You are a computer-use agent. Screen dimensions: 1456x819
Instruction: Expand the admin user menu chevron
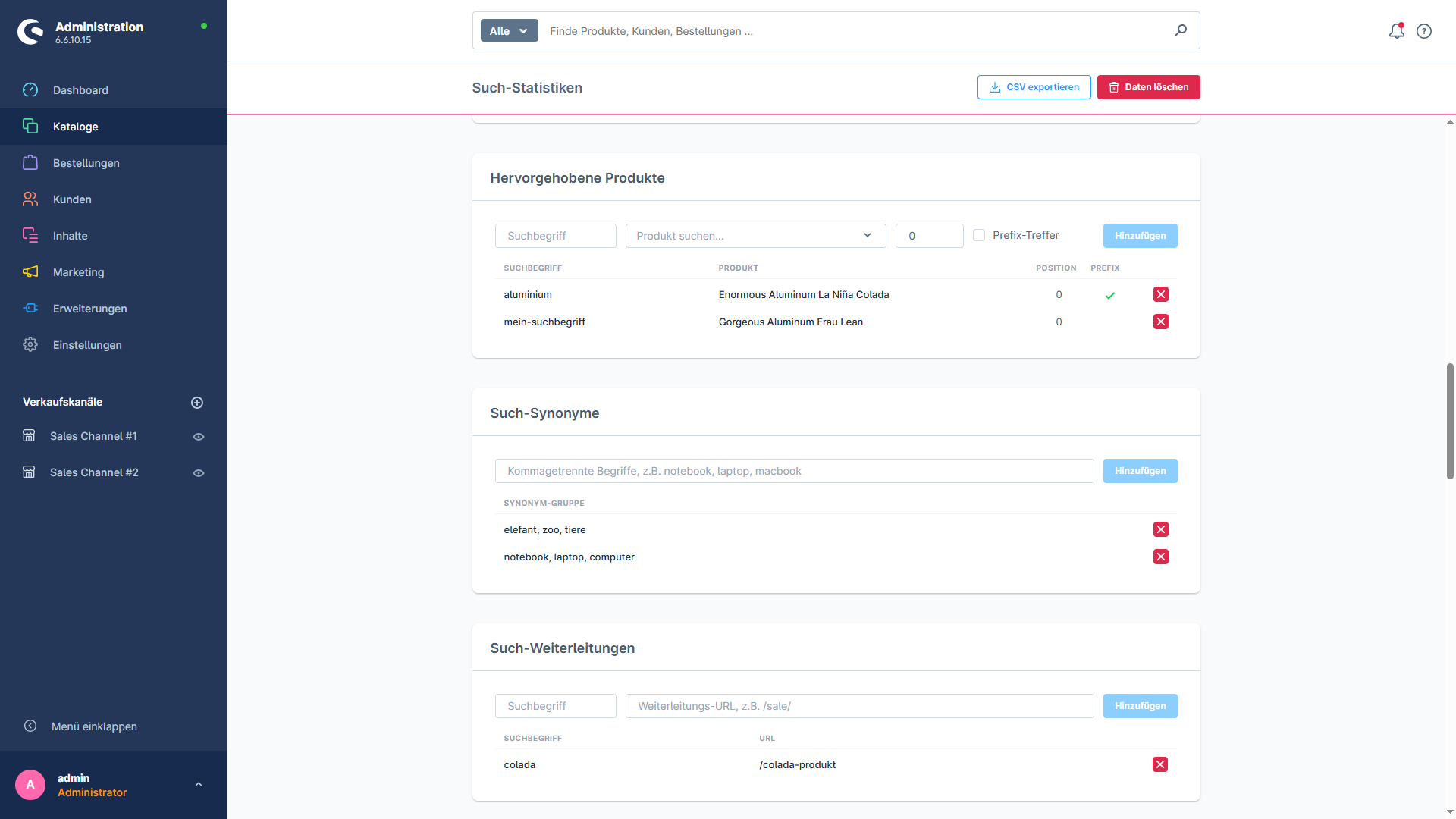[x=199, y=785]
